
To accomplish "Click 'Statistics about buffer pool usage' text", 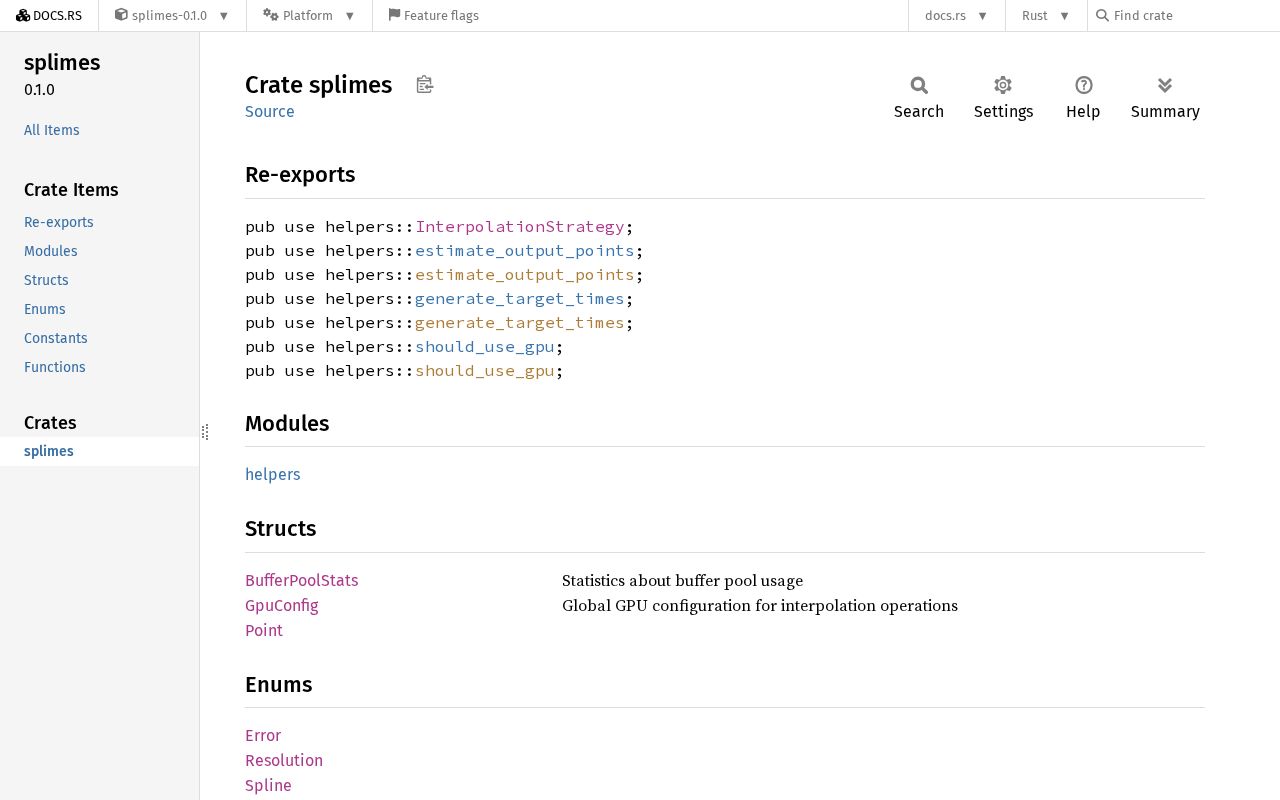I will coord(682,581).
